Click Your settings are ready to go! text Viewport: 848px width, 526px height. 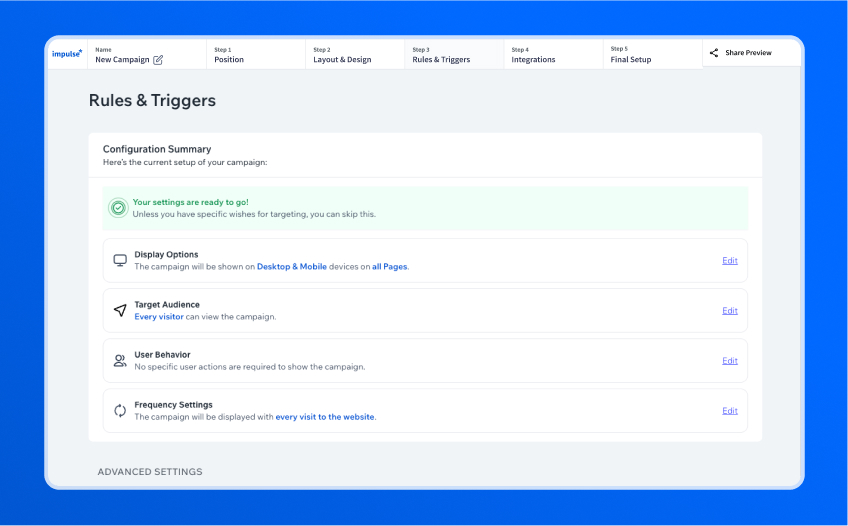[x=190, y=202]
